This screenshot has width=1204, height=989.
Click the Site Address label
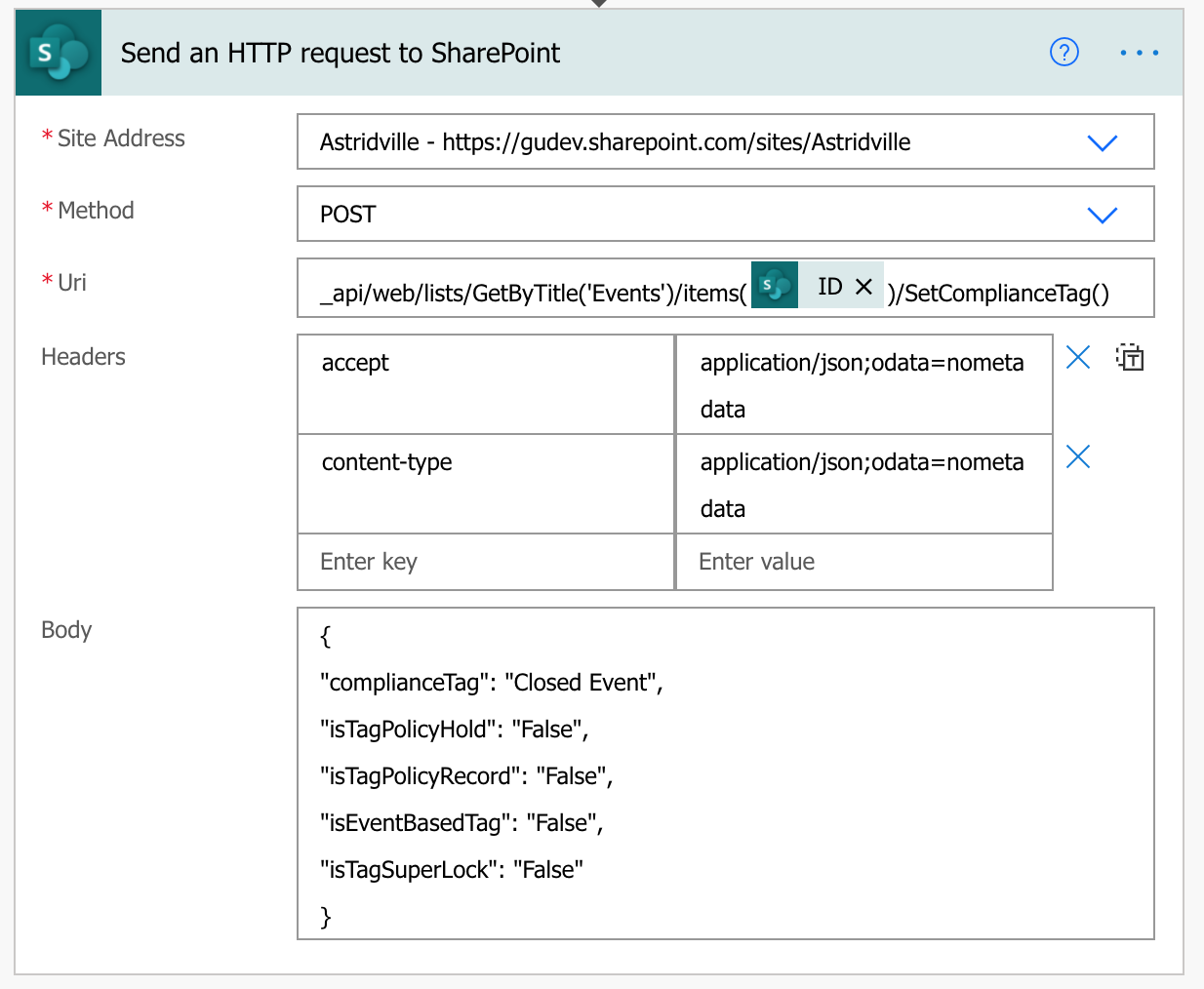point(121,138)
